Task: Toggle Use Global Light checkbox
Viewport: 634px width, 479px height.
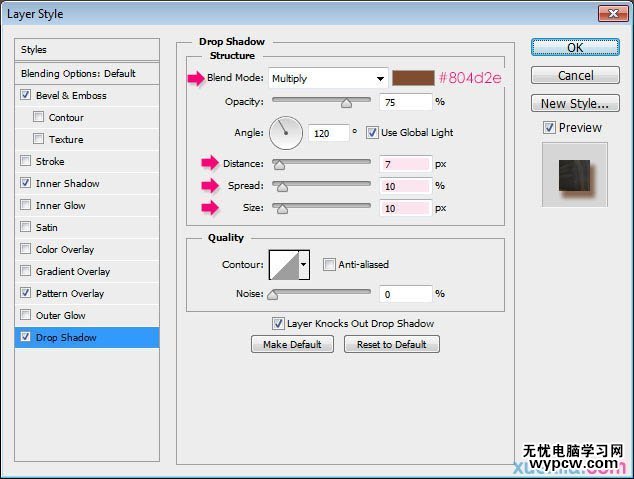Action: click(x=372, y=133)
